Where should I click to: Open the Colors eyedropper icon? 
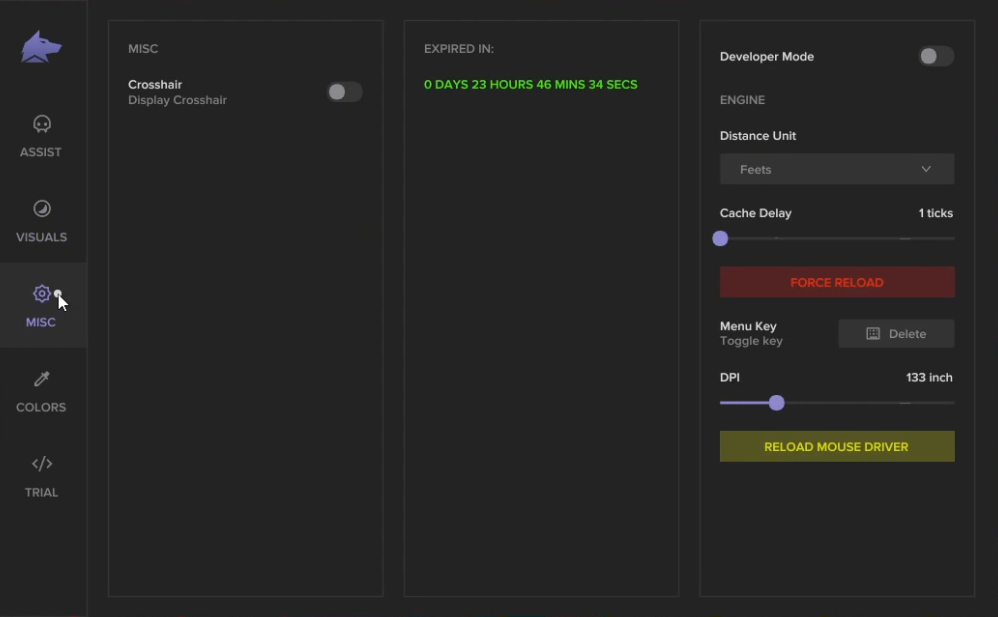point(42,379)
